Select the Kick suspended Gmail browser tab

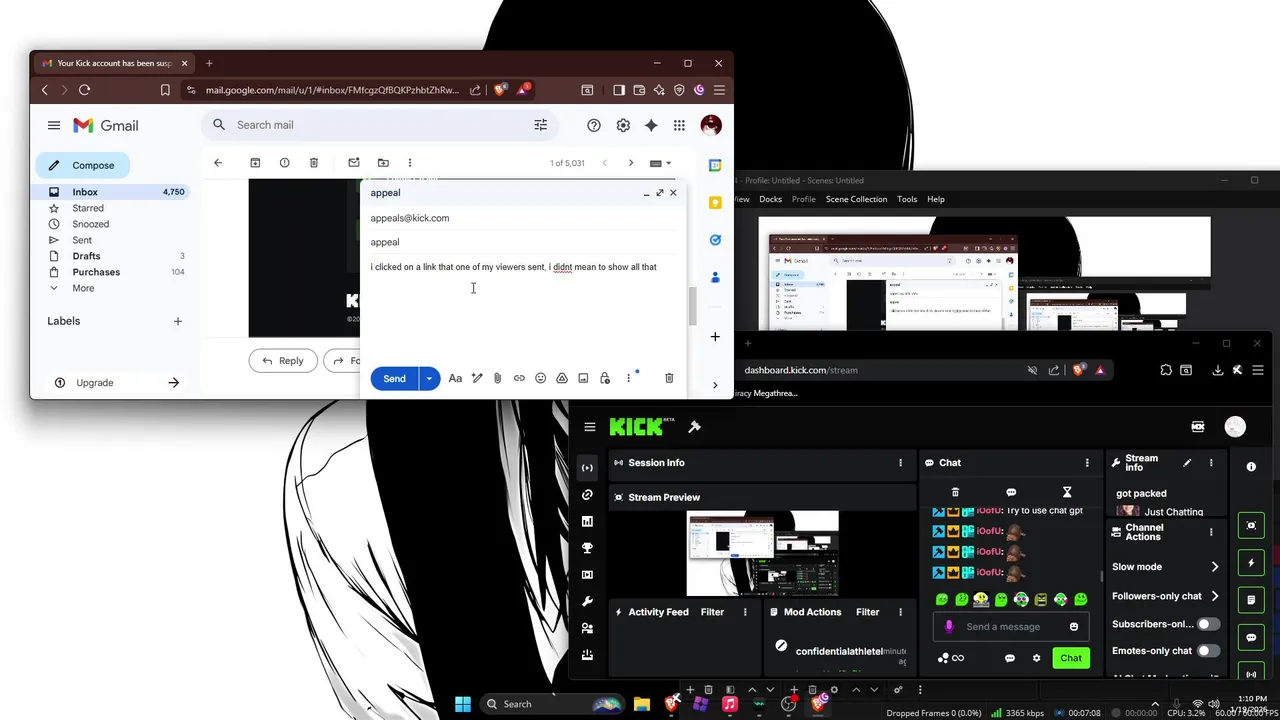point(115,63)
